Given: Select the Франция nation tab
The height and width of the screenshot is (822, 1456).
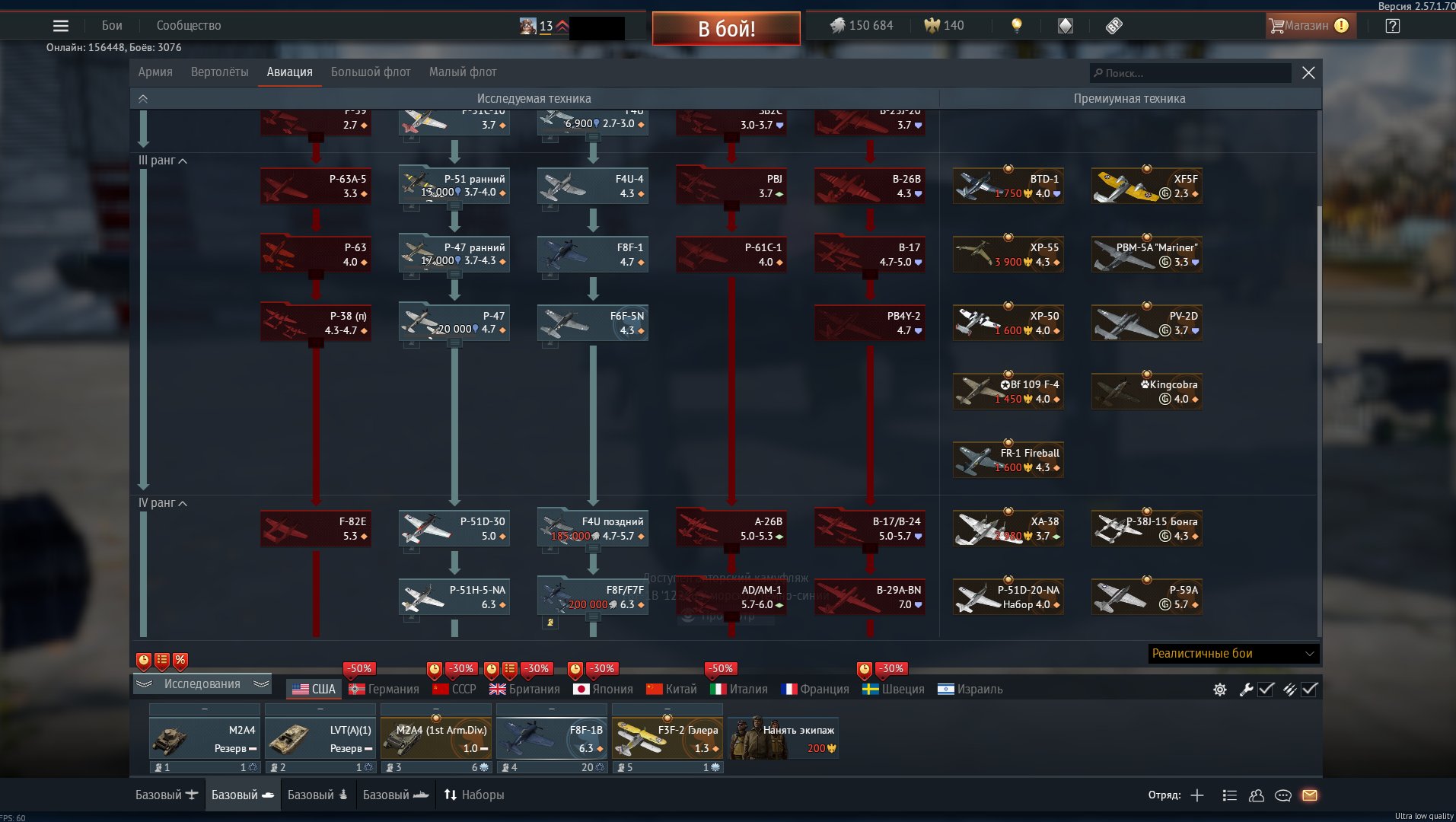Looking at the screenshot, I should 815,690.
